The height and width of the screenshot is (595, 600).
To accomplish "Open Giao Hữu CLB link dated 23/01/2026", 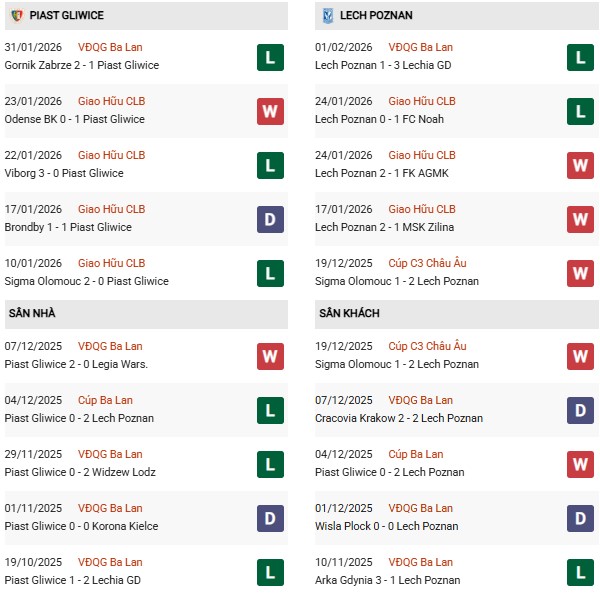I will click(111, 101).
